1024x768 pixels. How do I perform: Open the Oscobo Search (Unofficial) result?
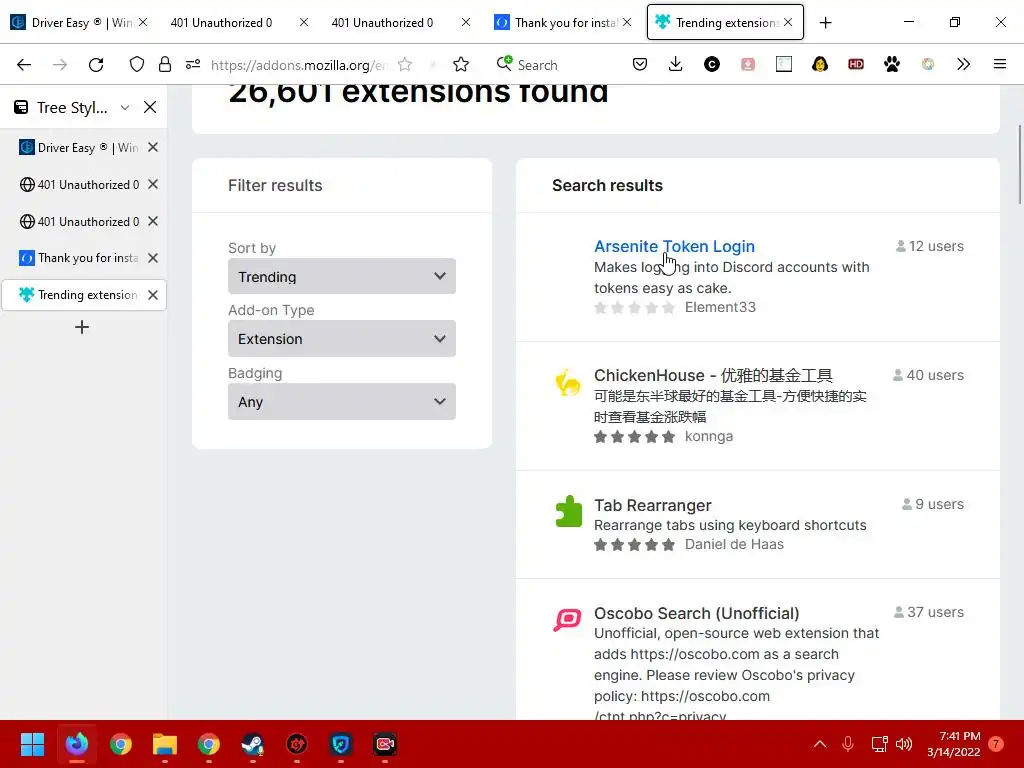(x=696, y=613)
